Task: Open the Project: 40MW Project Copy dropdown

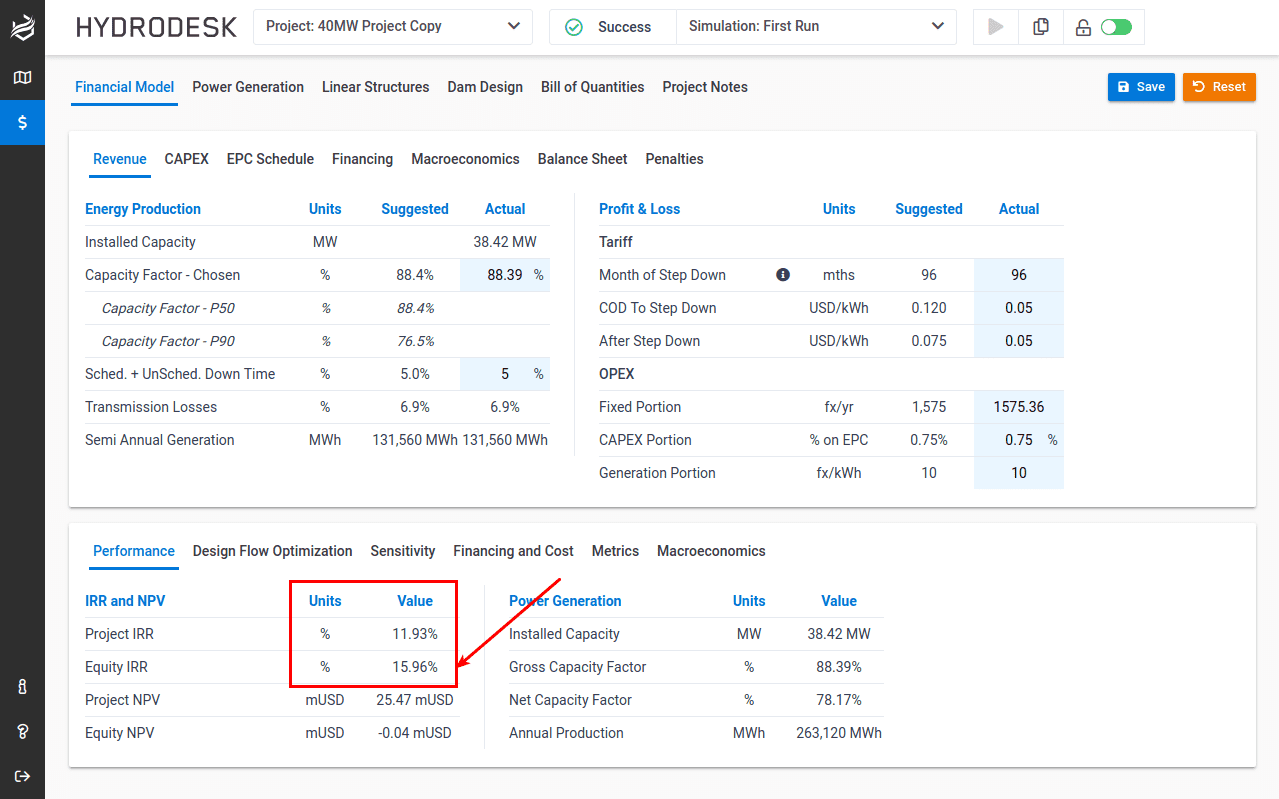Action: 393,27
